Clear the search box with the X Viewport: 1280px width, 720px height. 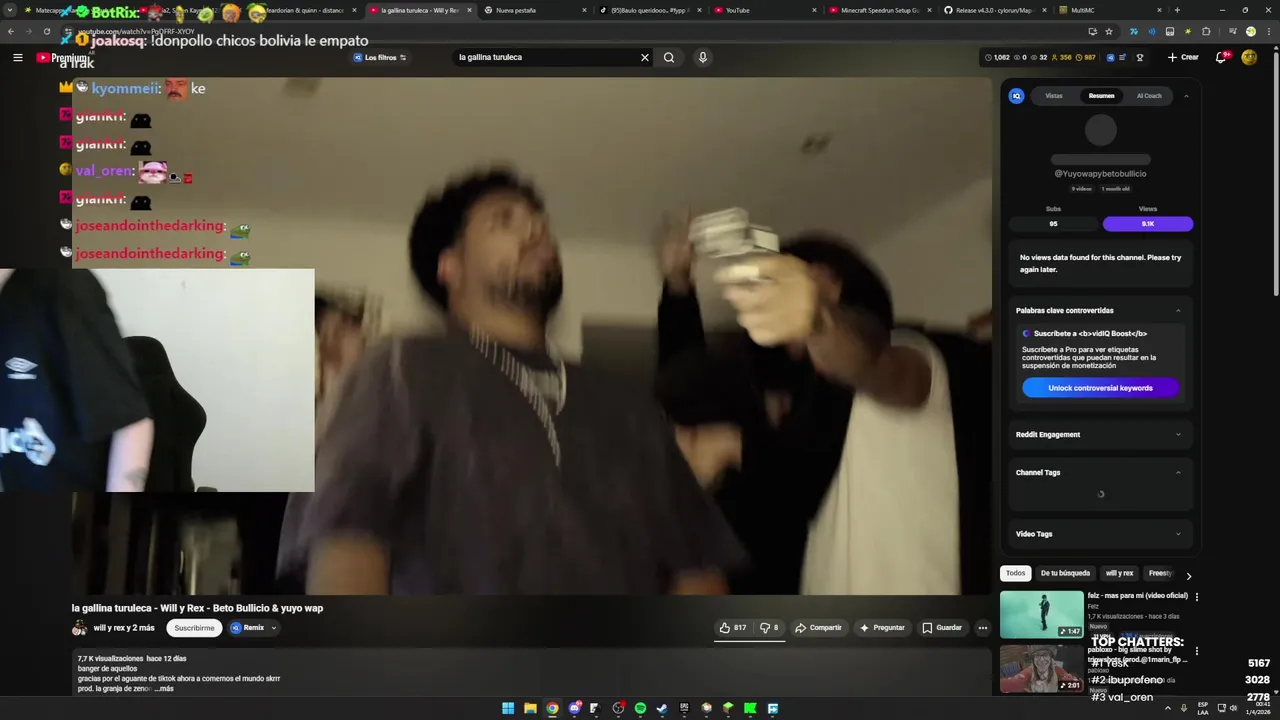point(645,57)
